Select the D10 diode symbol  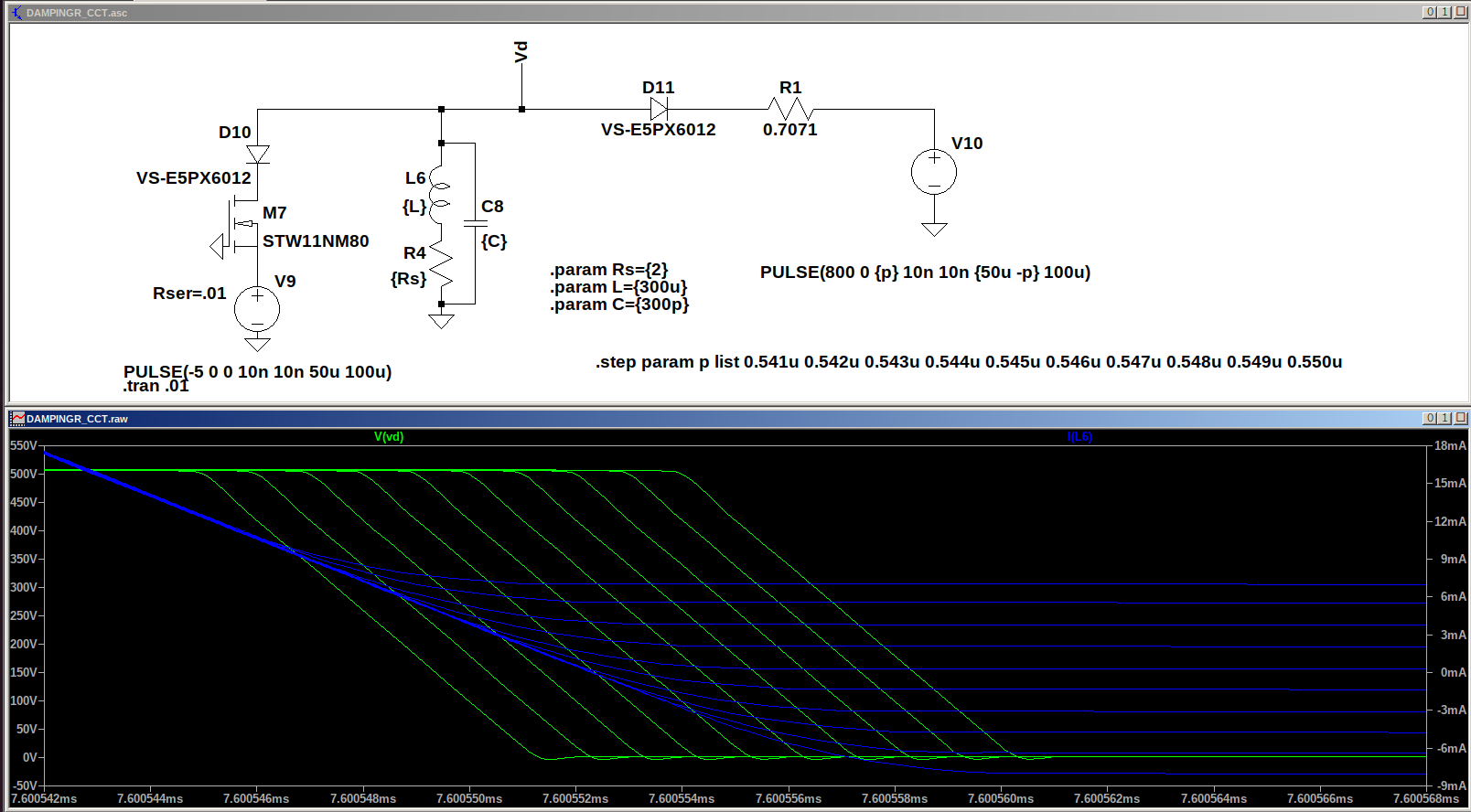tap(258, 154)
